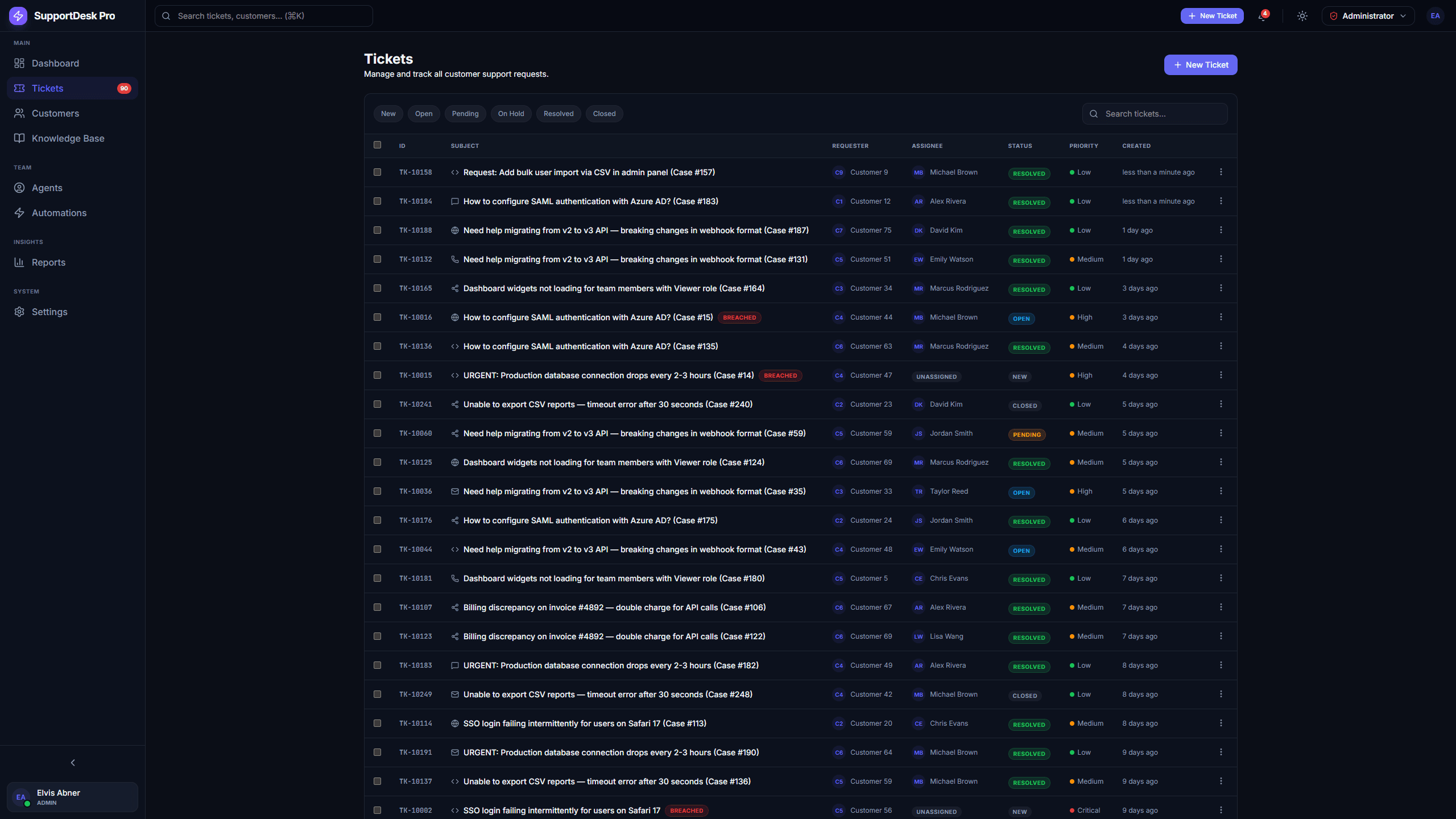Filter tickets by New status

coord(388,114)
